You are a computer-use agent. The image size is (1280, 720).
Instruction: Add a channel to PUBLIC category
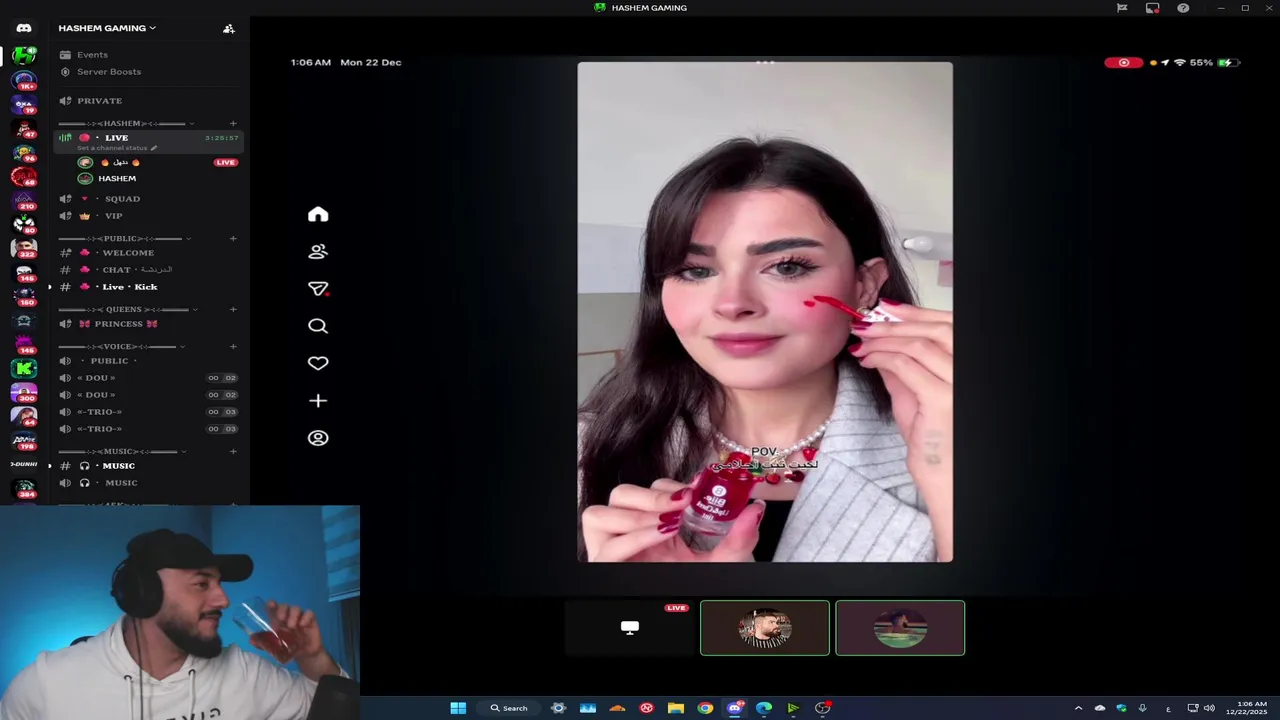[x=233, y=239]
